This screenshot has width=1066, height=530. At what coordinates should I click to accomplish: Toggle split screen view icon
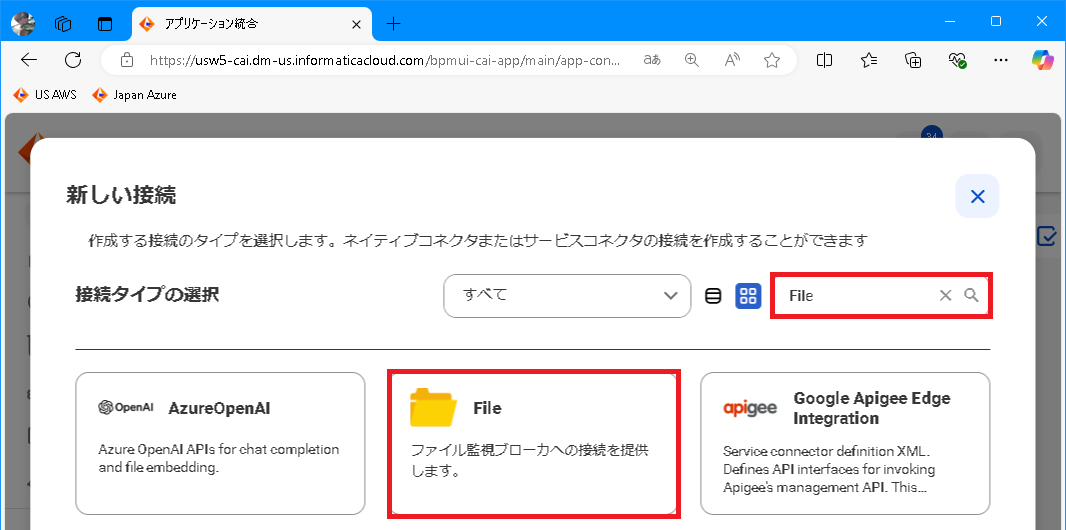[x=824, y=60]
